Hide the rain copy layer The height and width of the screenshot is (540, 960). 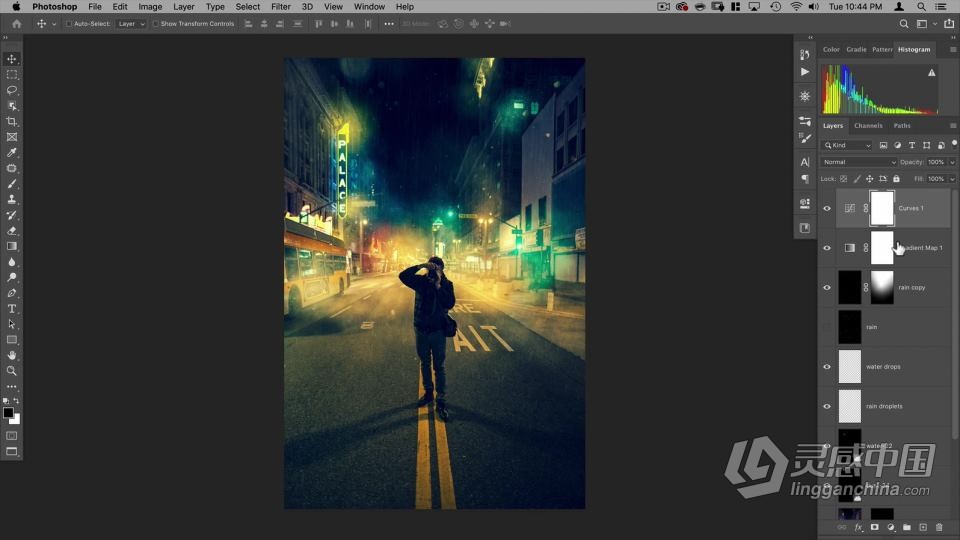tap(827, 287)
